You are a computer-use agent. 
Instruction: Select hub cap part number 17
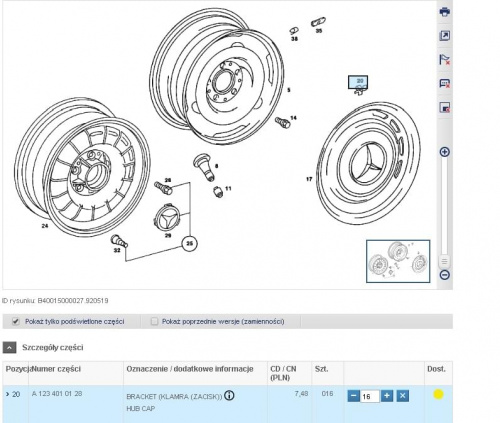[309, 179]
